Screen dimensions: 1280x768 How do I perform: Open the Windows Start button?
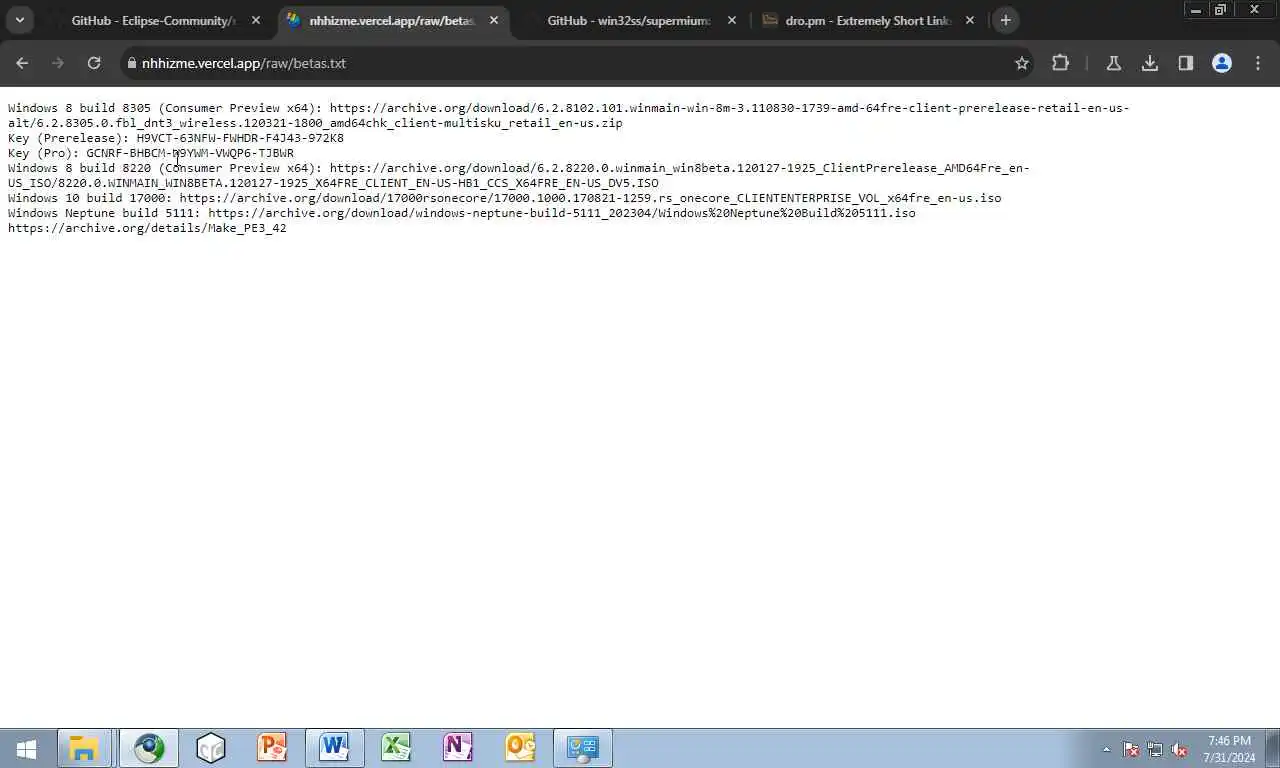pyautogui.click(x=27, y=748)
